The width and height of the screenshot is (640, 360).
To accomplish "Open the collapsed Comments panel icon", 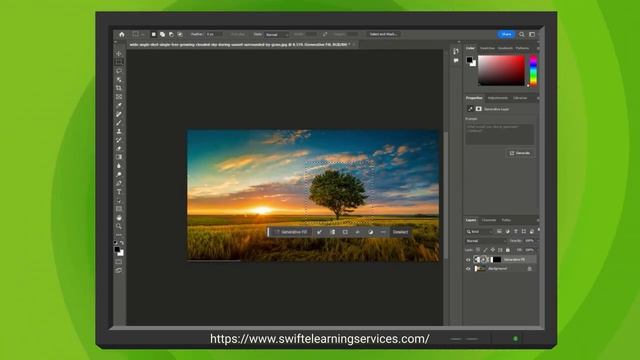I will tap(456, 60).
